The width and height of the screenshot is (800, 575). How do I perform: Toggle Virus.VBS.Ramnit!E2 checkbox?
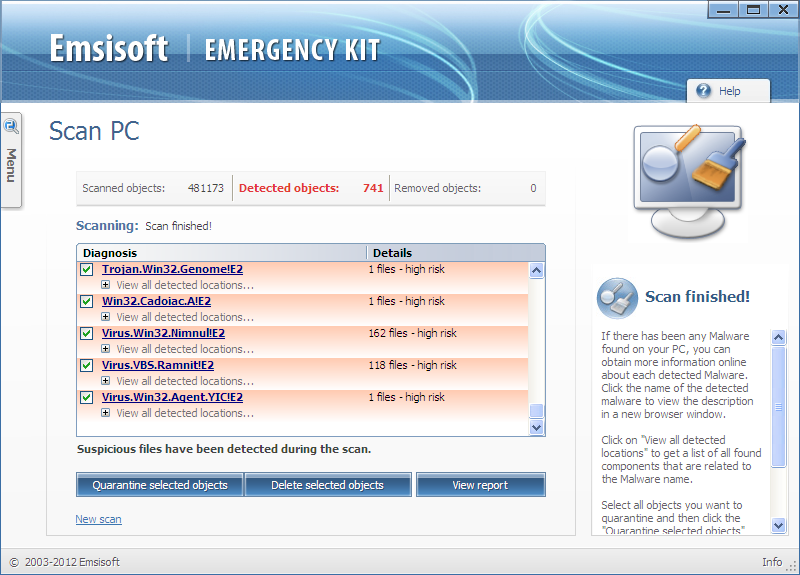[x=86, y=365]
